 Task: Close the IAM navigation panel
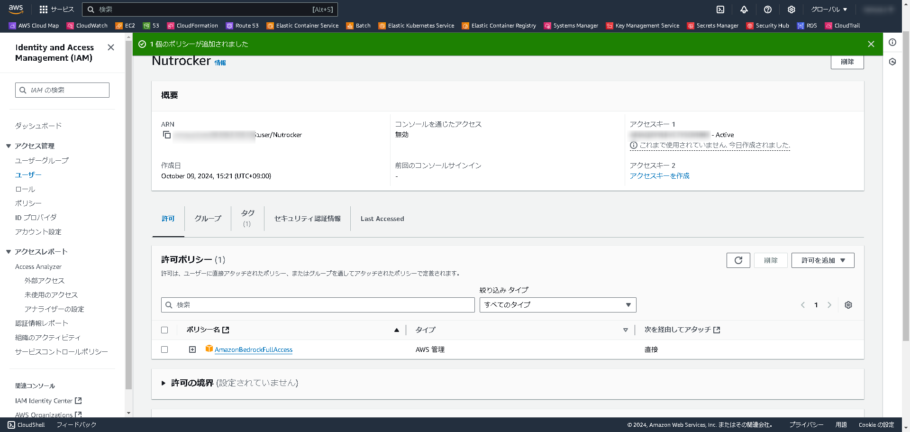pyautogui.click(x=111, y=47)
